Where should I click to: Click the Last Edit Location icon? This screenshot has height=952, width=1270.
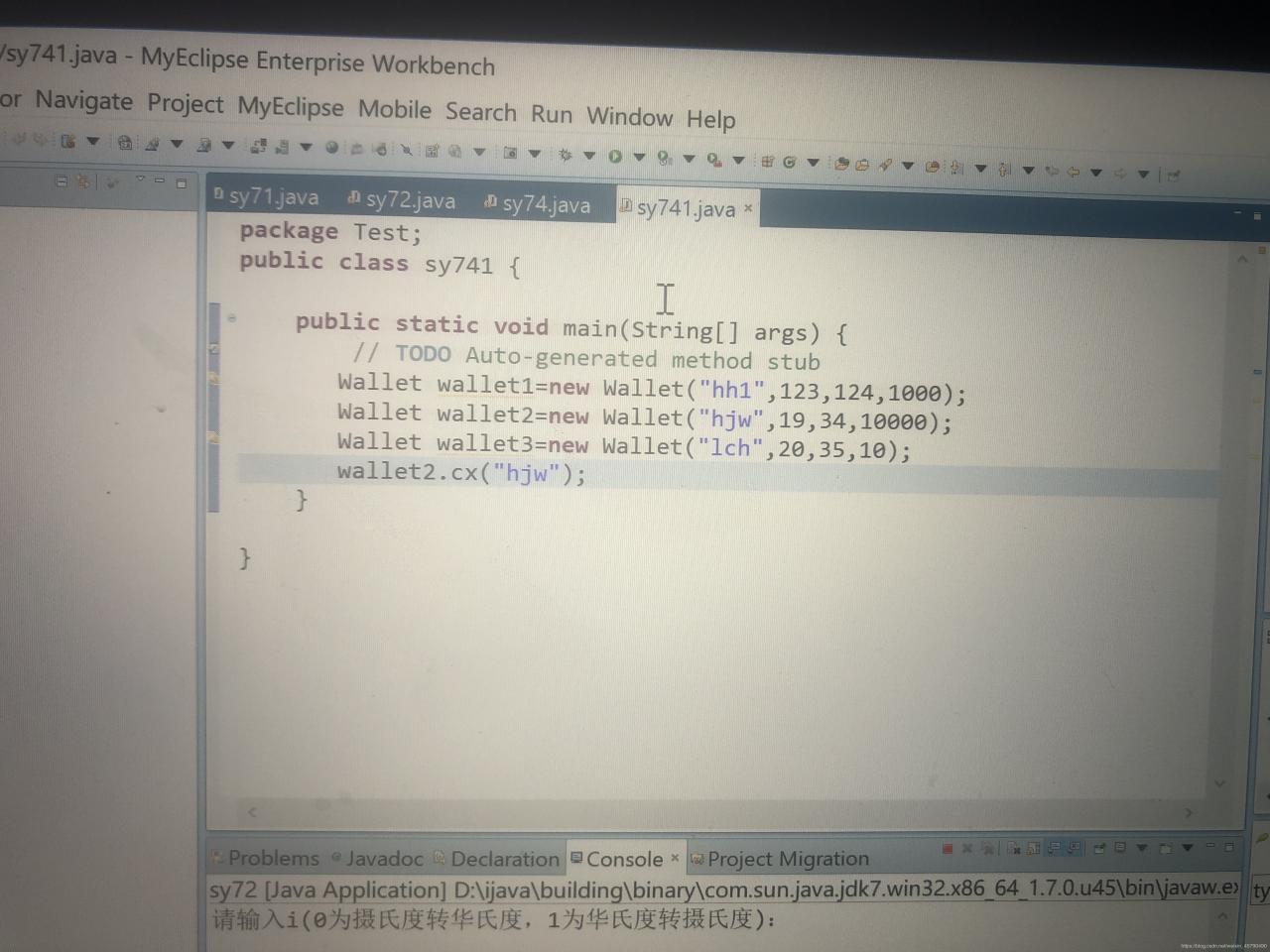[x=1052, y=172]
